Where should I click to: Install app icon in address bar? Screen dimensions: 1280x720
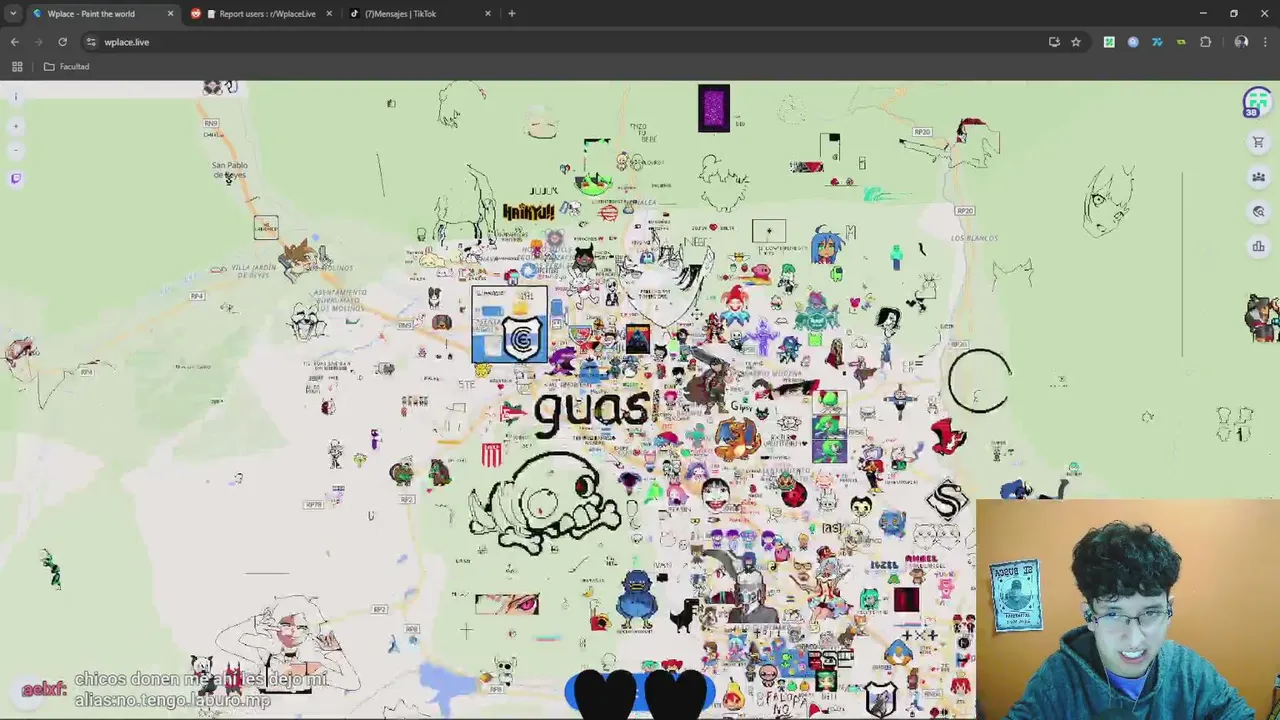[1054, 42]
